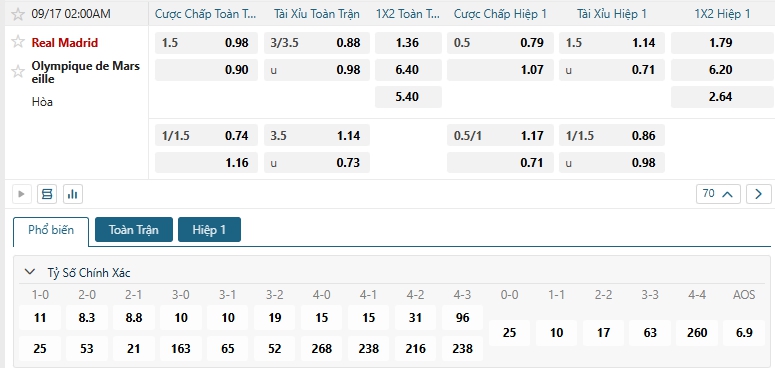Image resolution: width=775 pixels, height=368 pixels.
Task: Click the live stream play icon
Action: click(22, 194)
